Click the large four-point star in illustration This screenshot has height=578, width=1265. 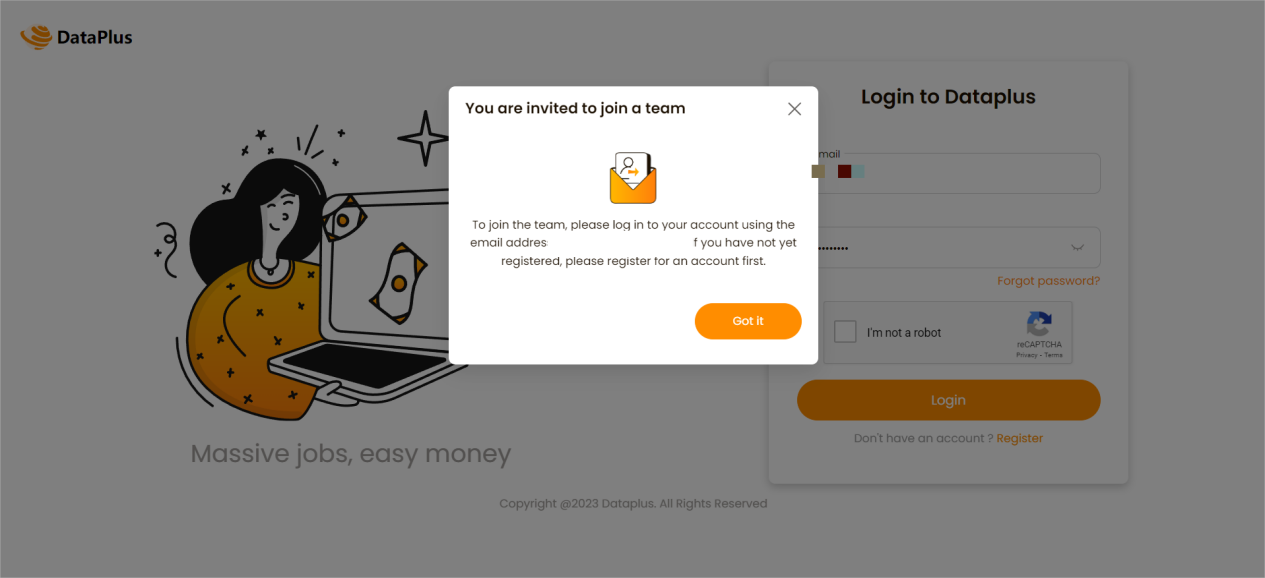[424, 138]
